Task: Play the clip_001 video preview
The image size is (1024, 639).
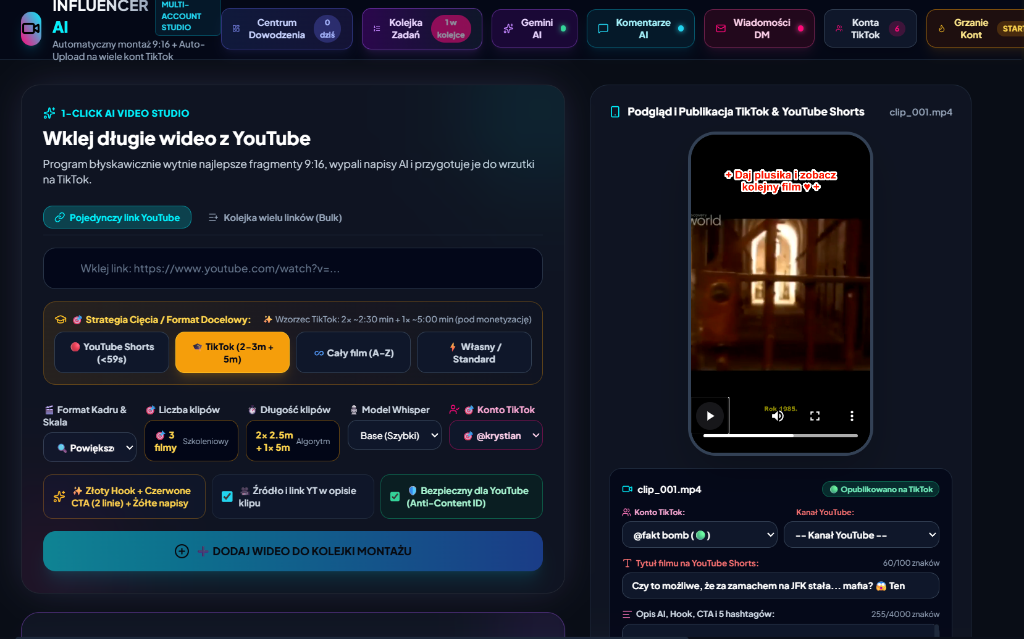Action: (x=710, y=416)
